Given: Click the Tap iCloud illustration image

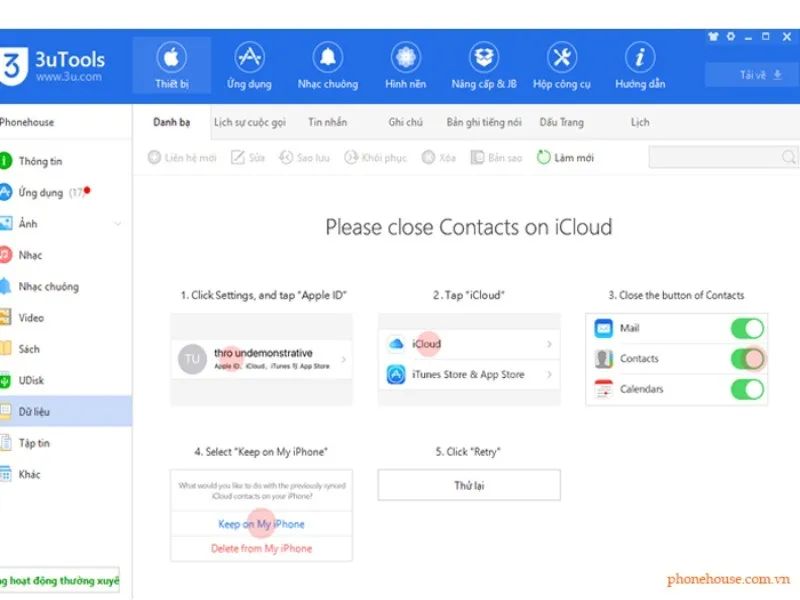Looking at the screenshot, I should pos(469,359).
